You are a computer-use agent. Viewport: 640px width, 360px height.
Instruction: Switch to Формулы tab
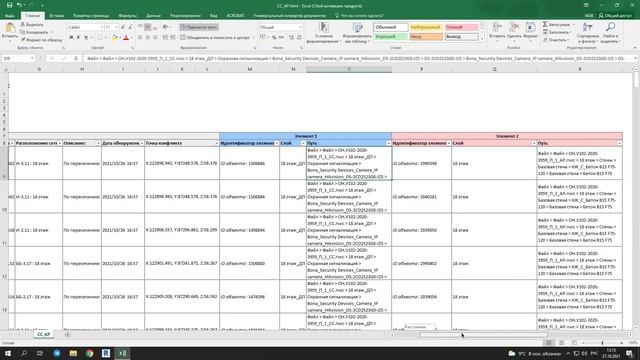coord(127,16)
